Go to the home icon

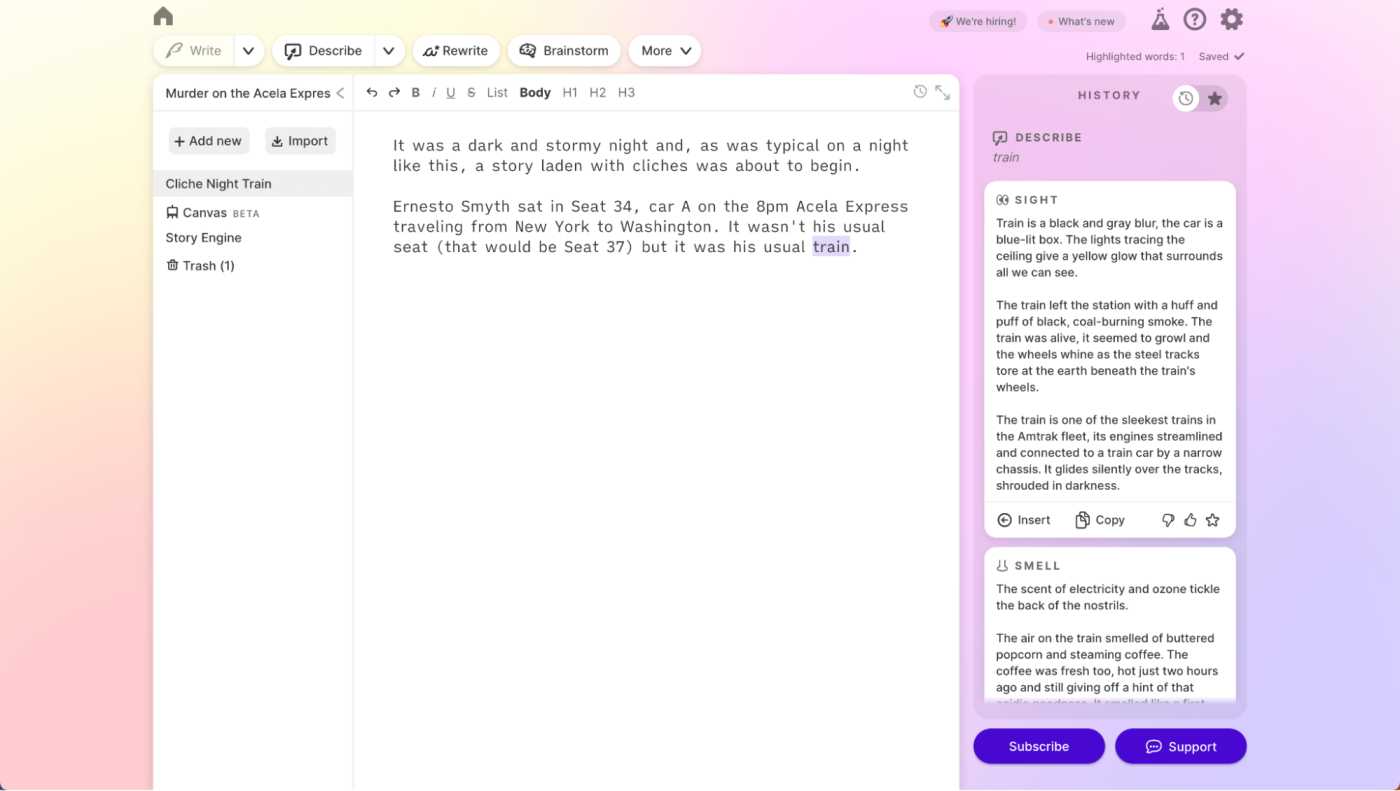(x=163, y=16)
